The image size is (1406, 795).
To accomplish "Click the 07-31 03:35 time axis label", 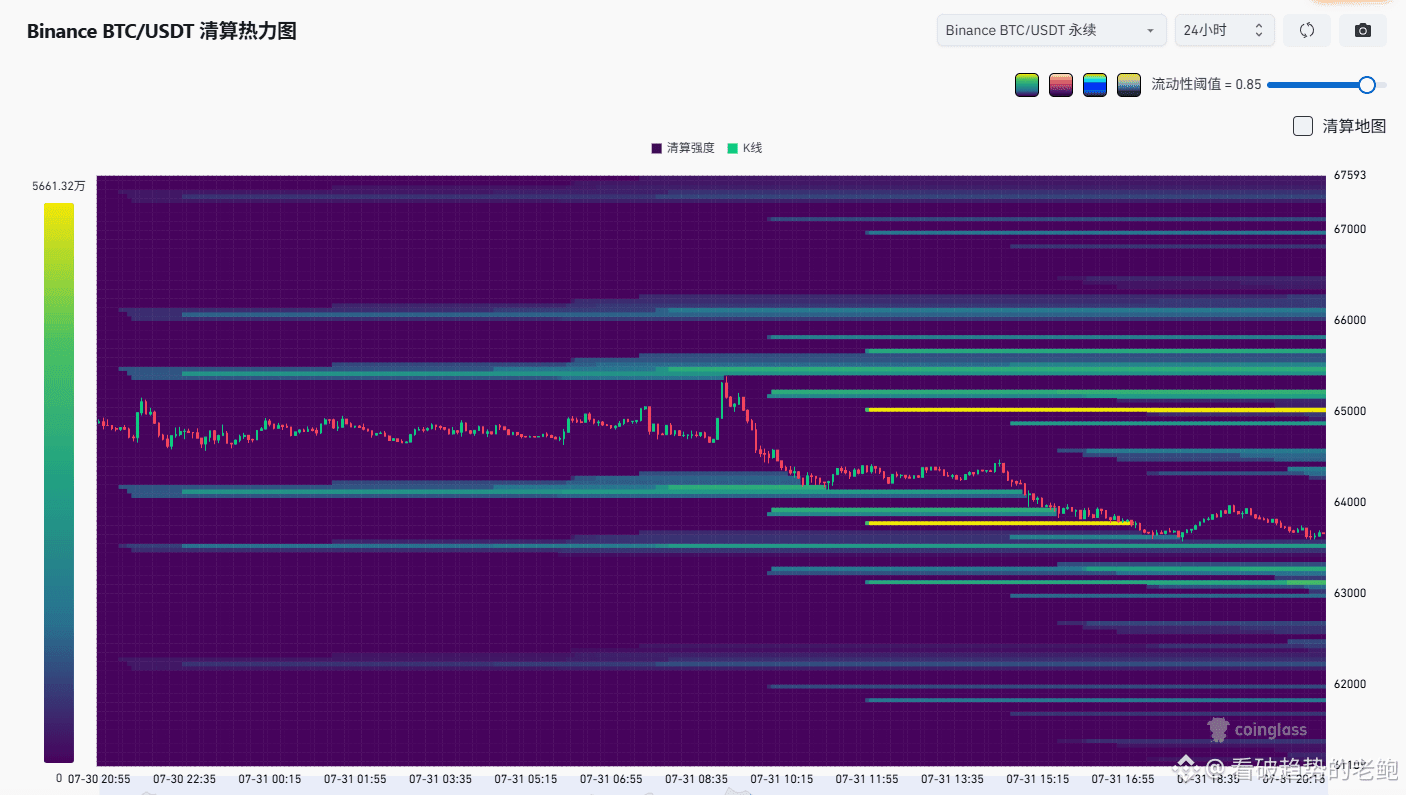I will tap(440, 778).
